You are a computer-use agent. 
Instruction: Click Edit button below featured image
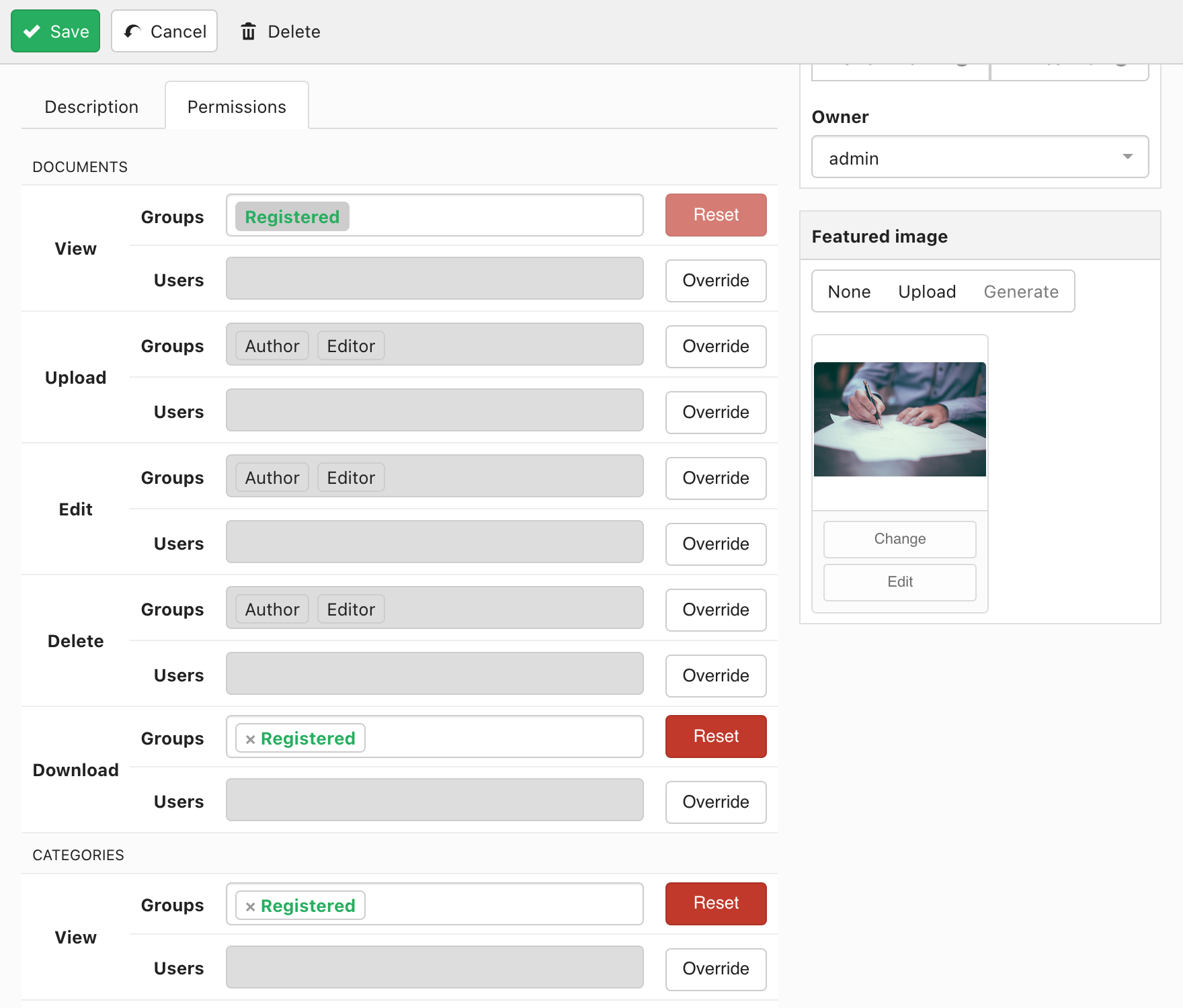[899, 582]
